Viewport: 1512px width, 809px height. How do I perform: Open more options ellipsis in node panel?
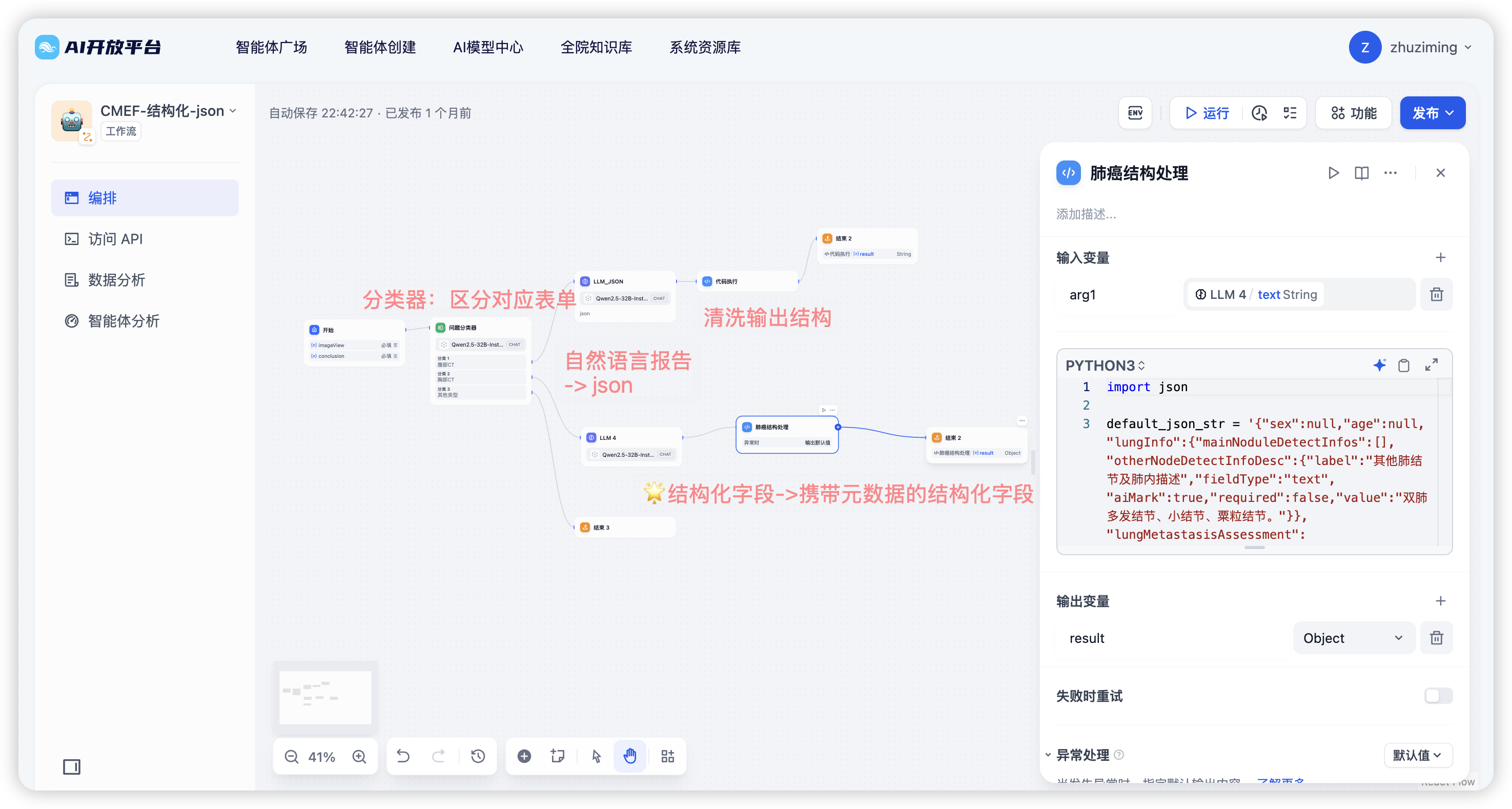coord(1390,173)
